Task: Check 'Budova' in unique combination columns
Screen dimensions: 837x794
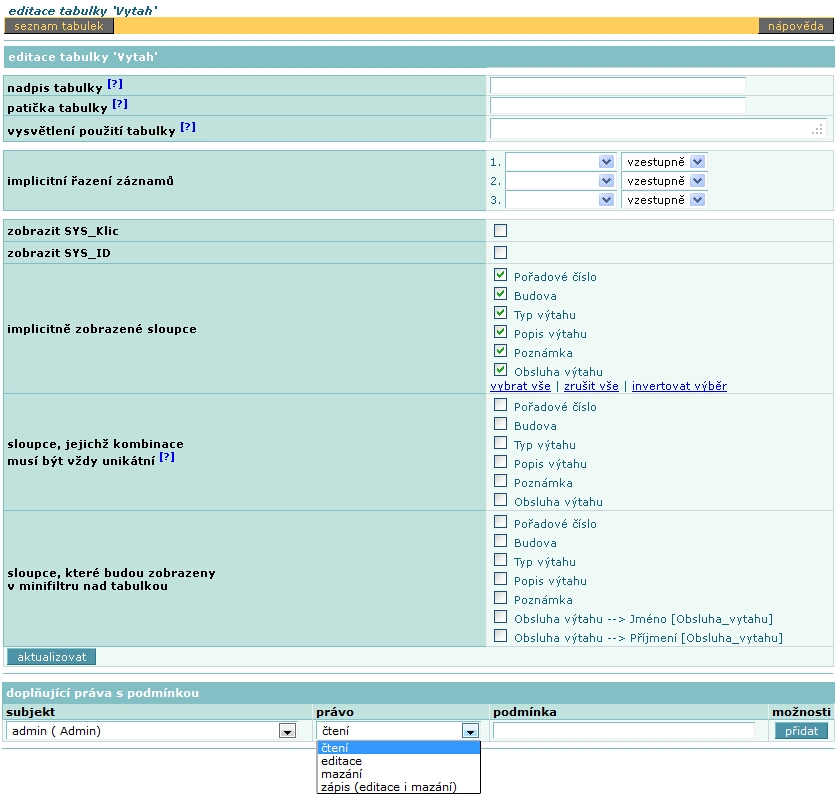Action: (500, 424)
